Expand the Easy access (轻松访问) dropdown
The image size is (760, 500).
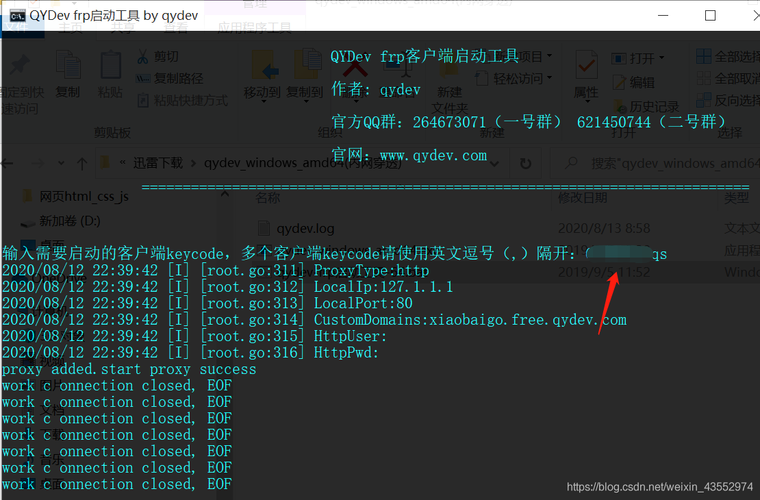(x=550, y=78)
